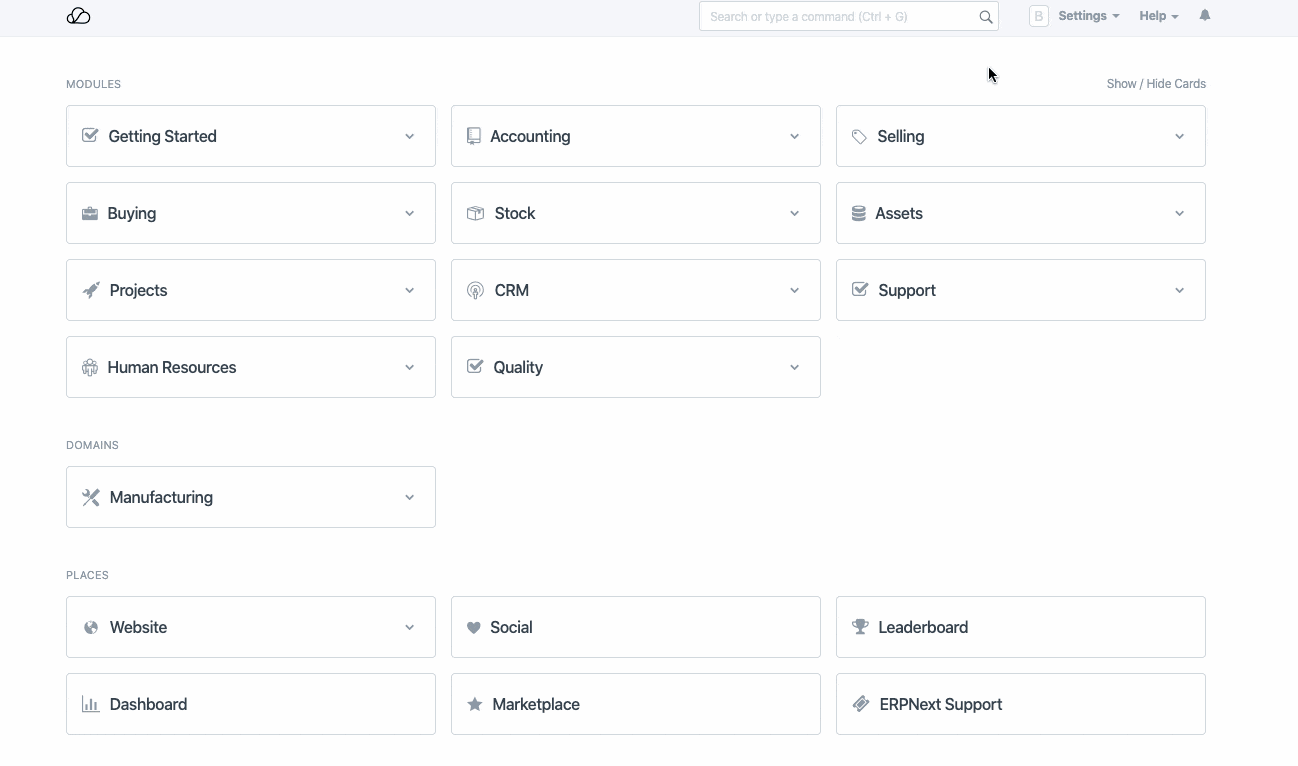
Task: Click the Social heart icon
Action: tap(474, 628)
